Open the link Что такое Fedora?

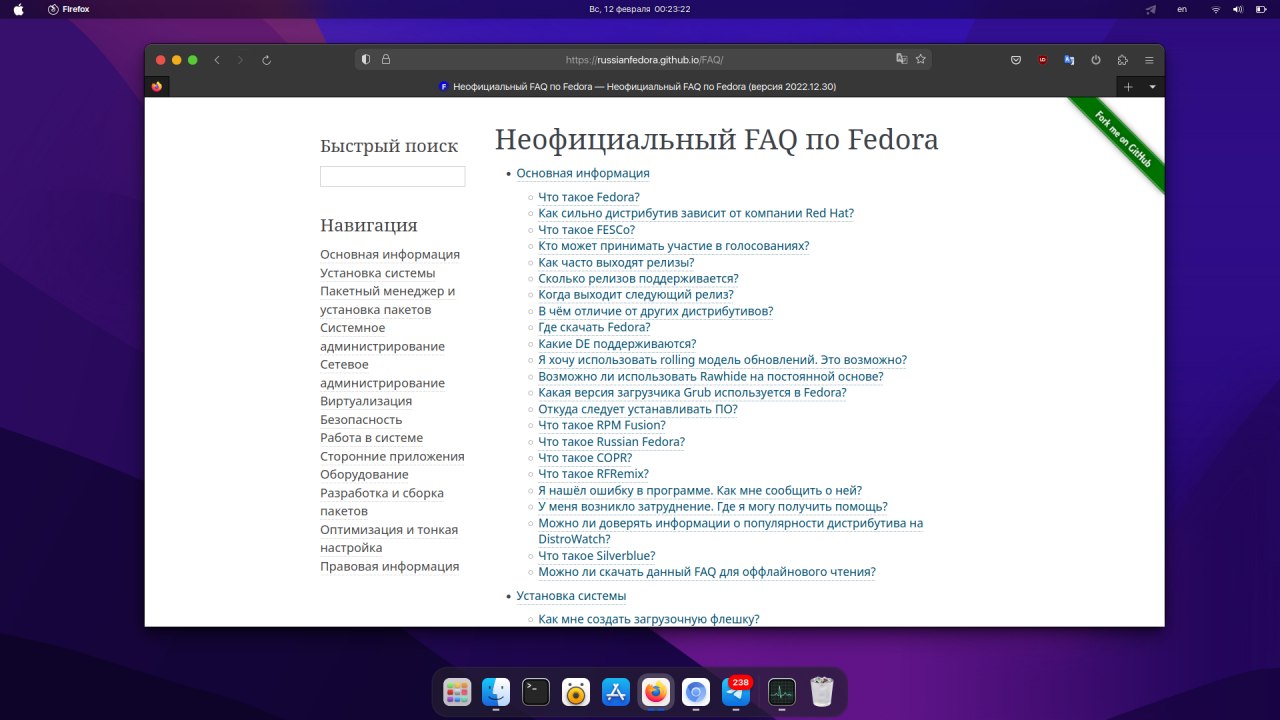click(589, 197)
